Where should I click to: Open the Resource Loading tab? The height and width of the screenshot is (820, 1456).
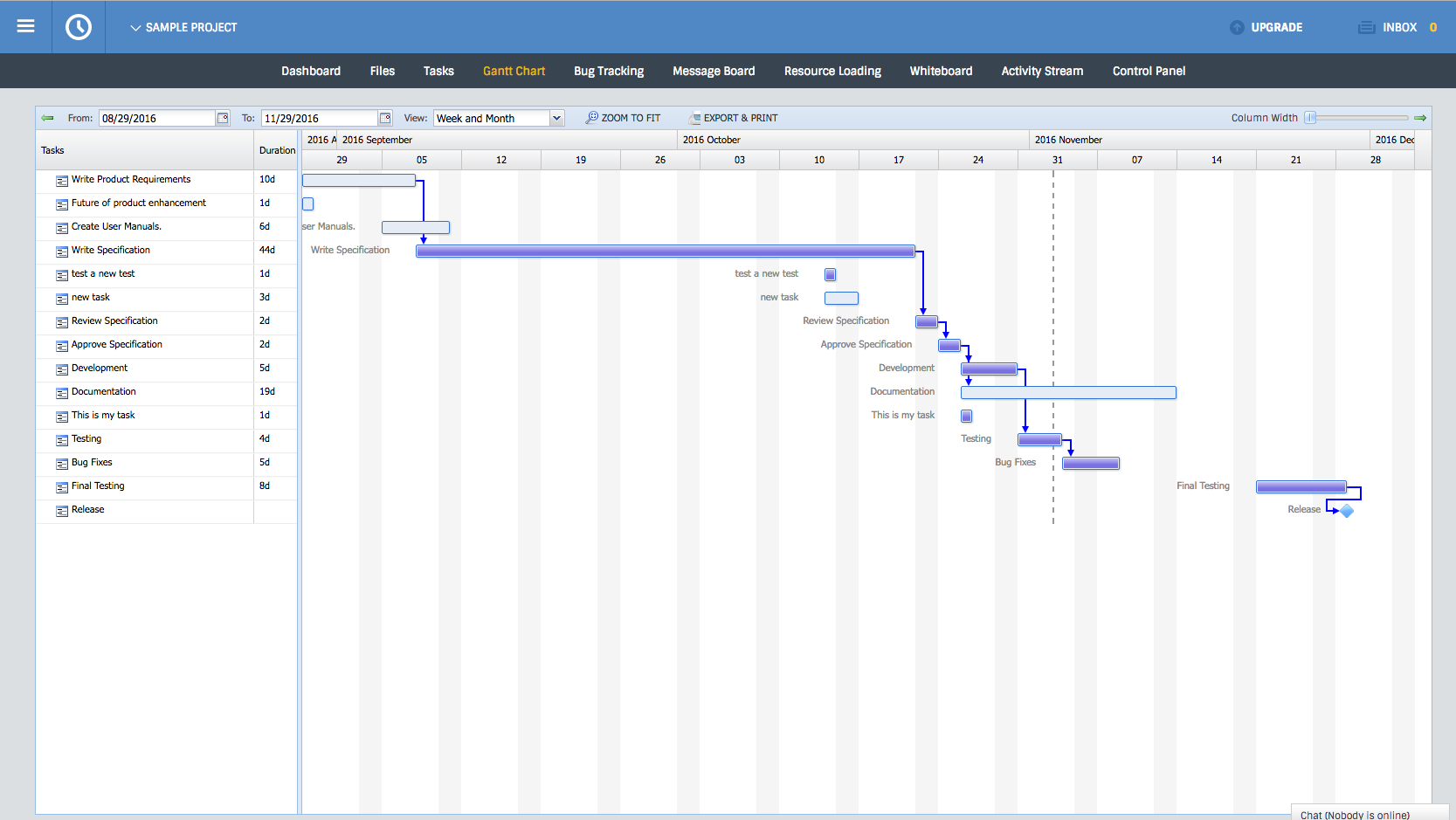[x=832, y=71]
